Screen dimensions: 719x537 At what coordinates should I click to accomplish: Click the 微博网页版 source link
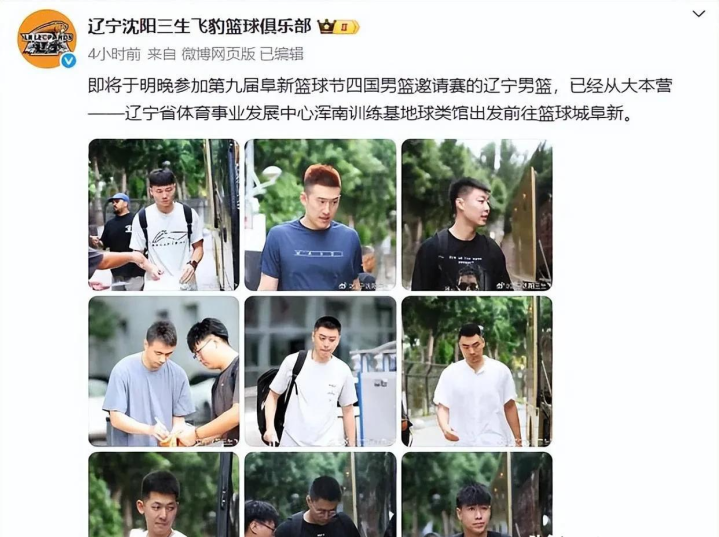pos(218,54)
